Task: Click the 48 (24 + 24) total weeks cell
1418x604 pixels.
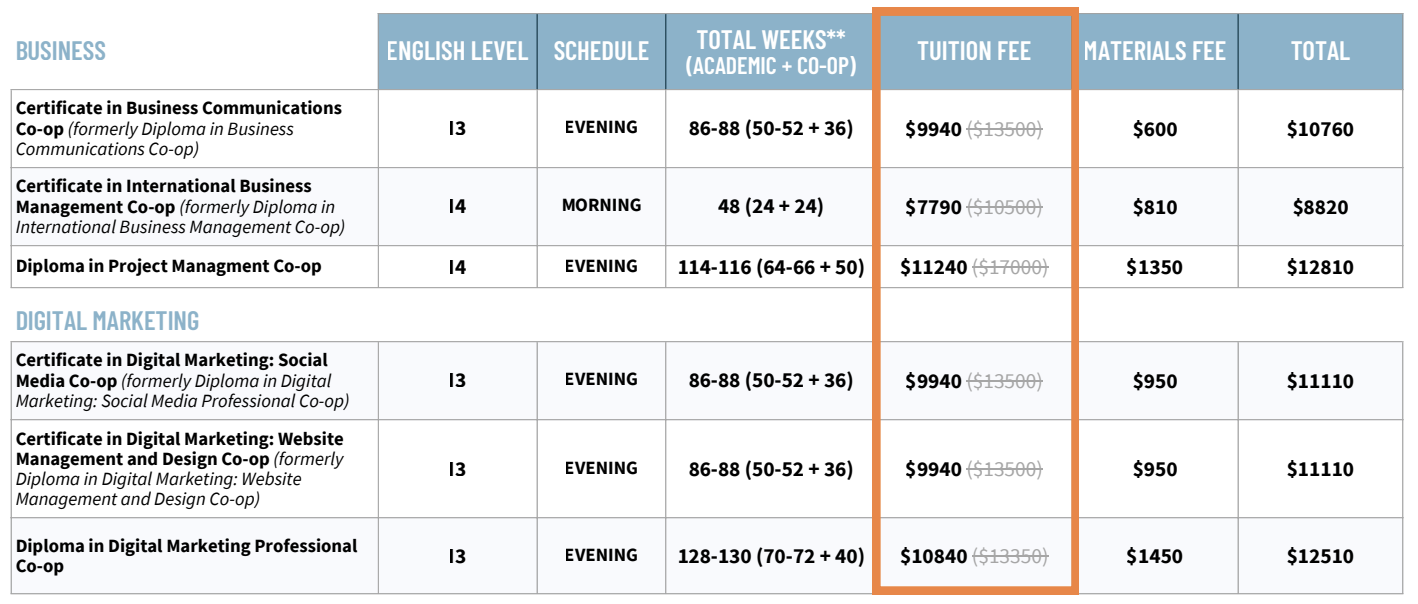Action: [770, 206]
